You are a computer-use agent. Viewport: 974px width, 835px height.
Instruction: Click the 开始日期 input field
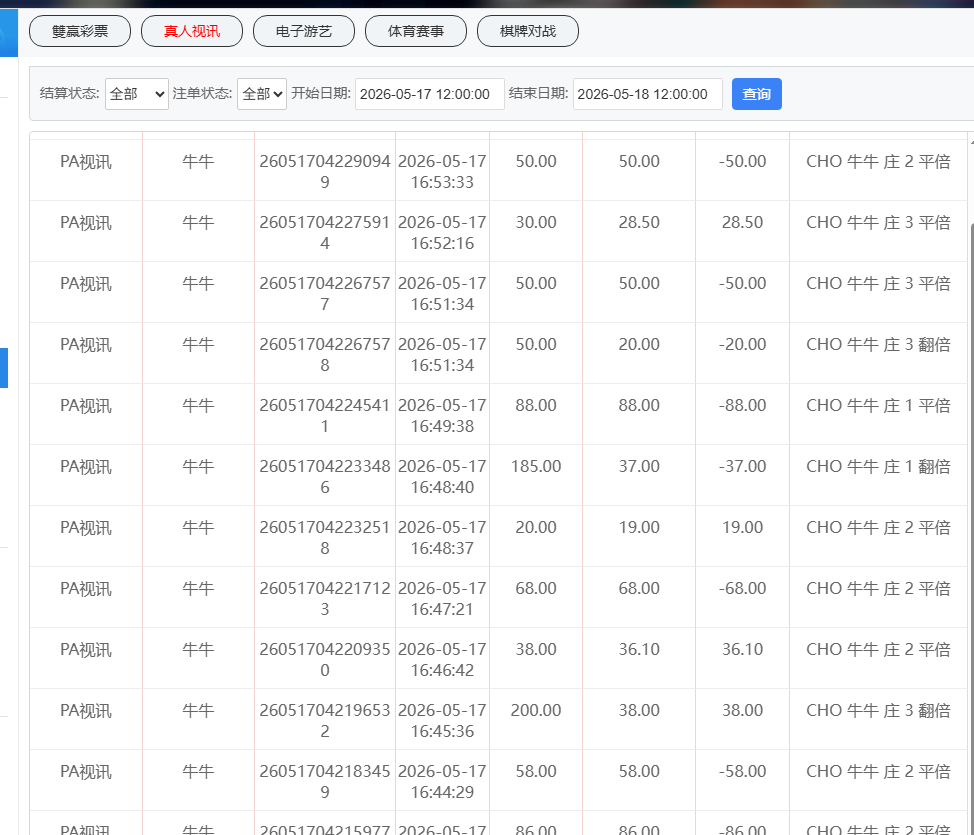(x=429, y=94)
